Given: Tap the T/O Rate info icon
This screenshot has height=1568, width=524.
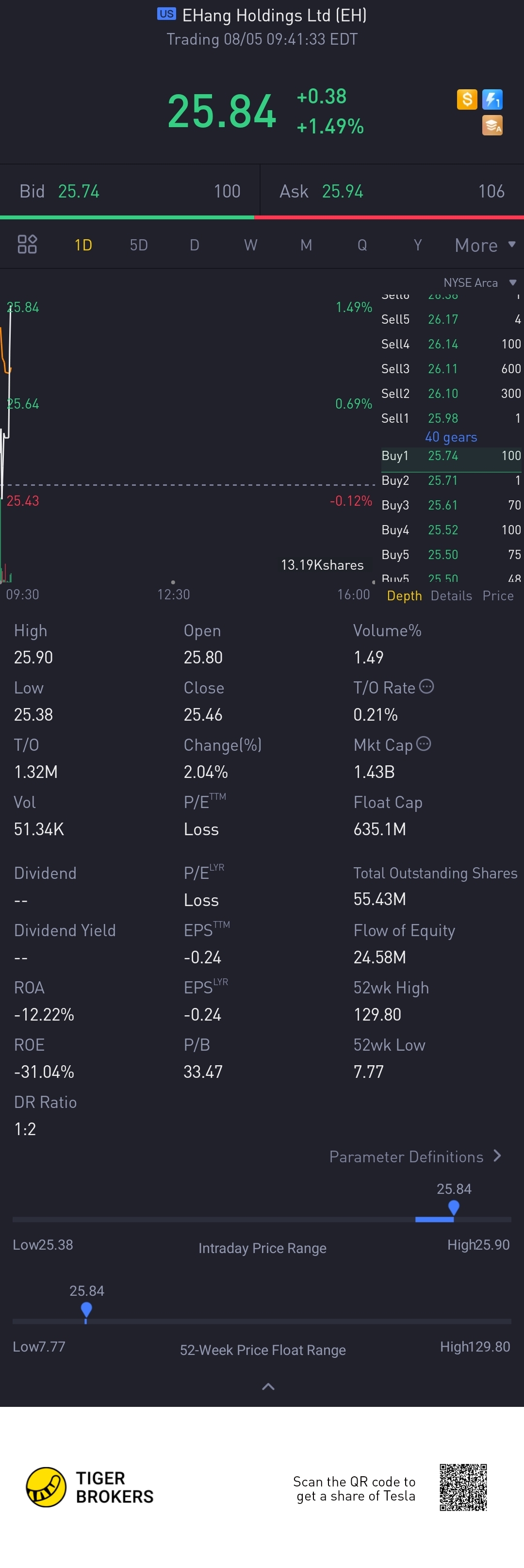Looking at the screenshot, I should (426, 687).
